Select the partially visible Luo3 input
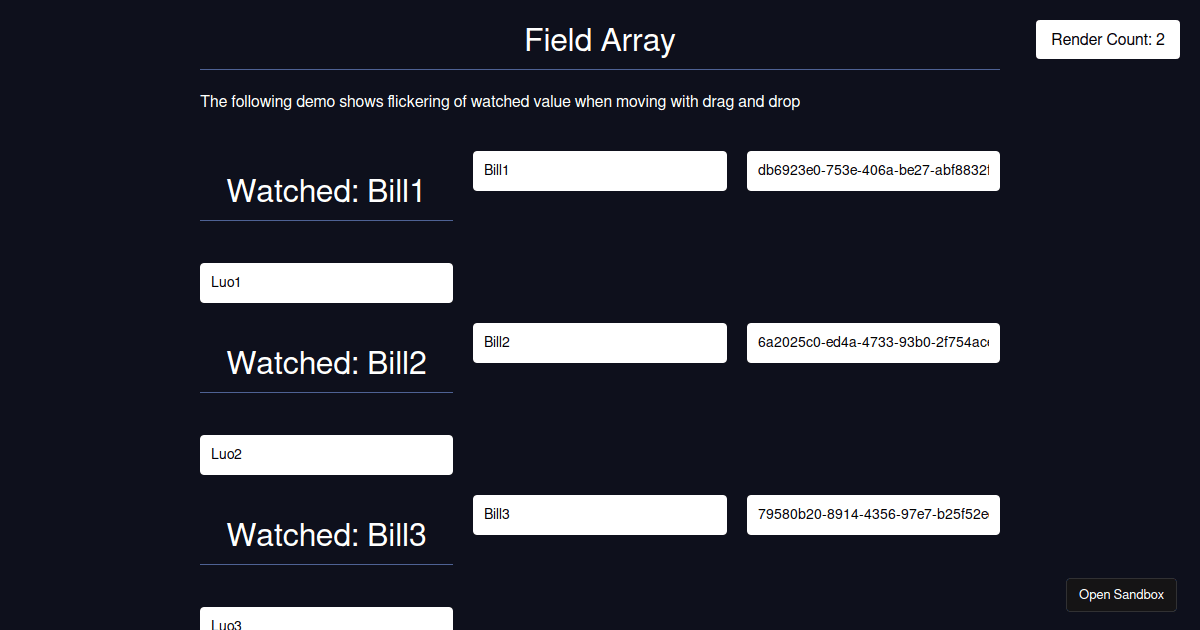This screenshot has height=630, width=1200. 326,620
